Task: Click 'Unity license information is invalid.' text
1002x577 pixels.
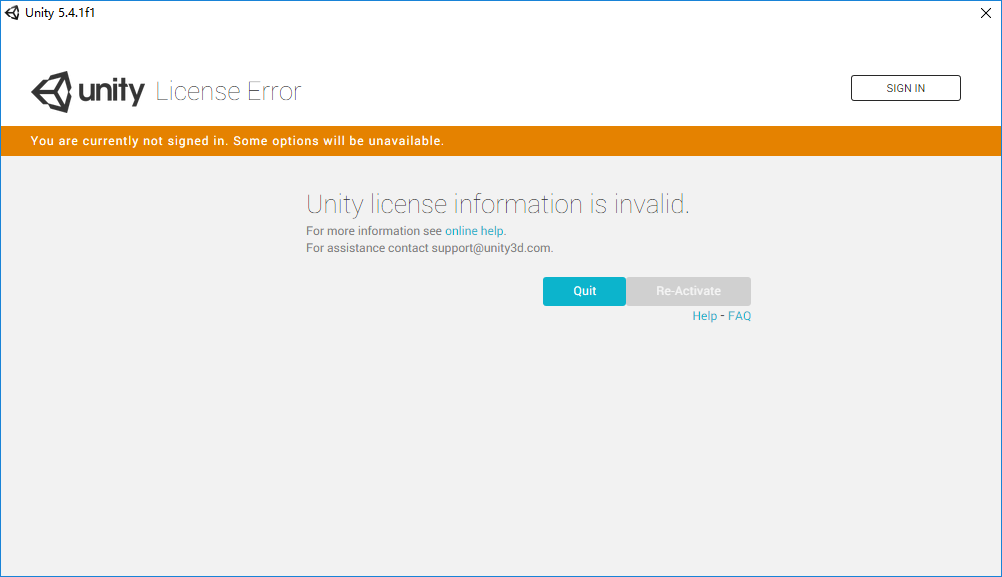Action: [x=498, y=204]
